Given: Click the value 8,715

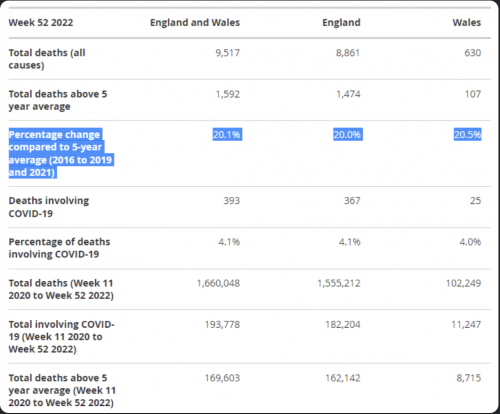Looking at the screenshot, I should pyautogui.click(x=469, y=378).
